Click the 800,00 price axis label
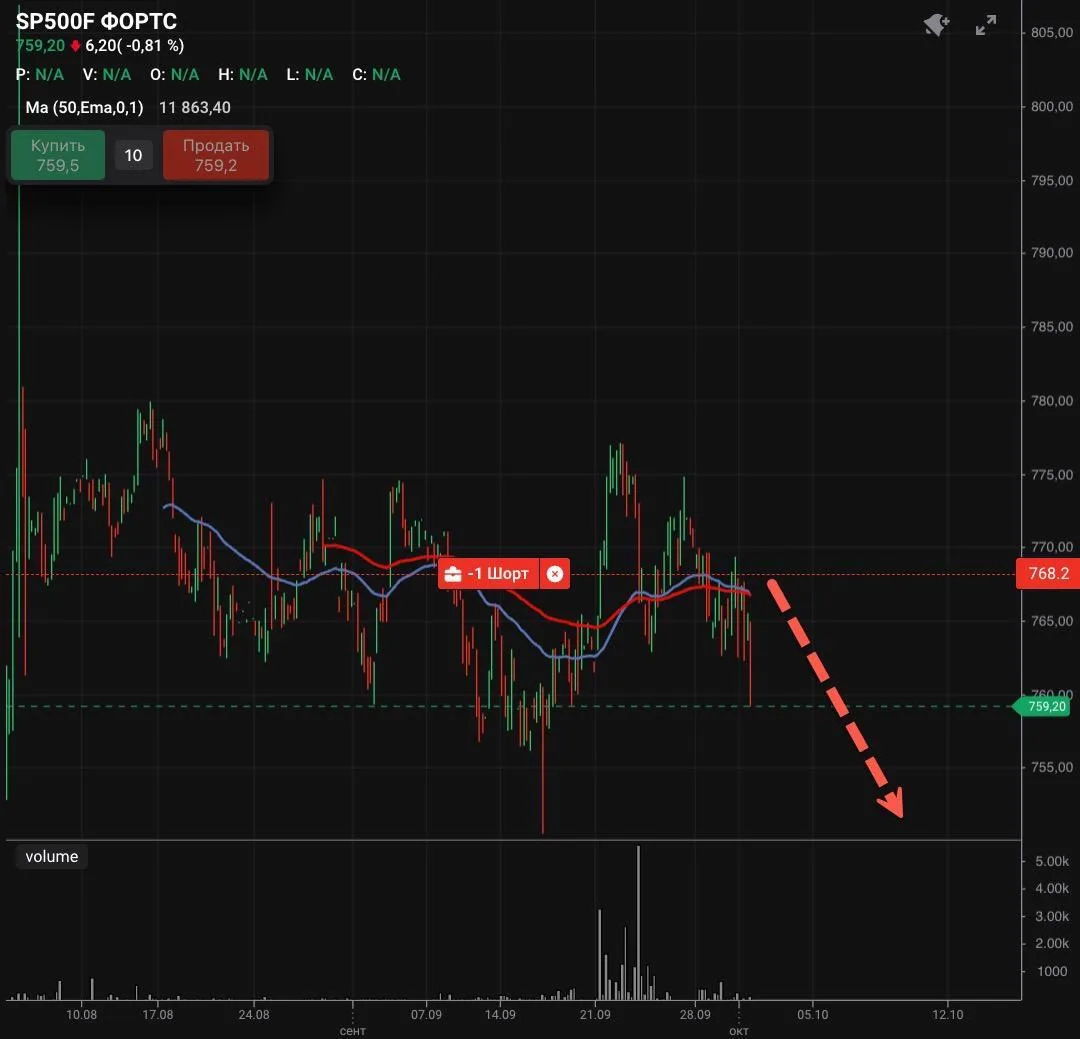Image resolution: width=1080 pixels, height=1039 pixels. (1052, 106)
